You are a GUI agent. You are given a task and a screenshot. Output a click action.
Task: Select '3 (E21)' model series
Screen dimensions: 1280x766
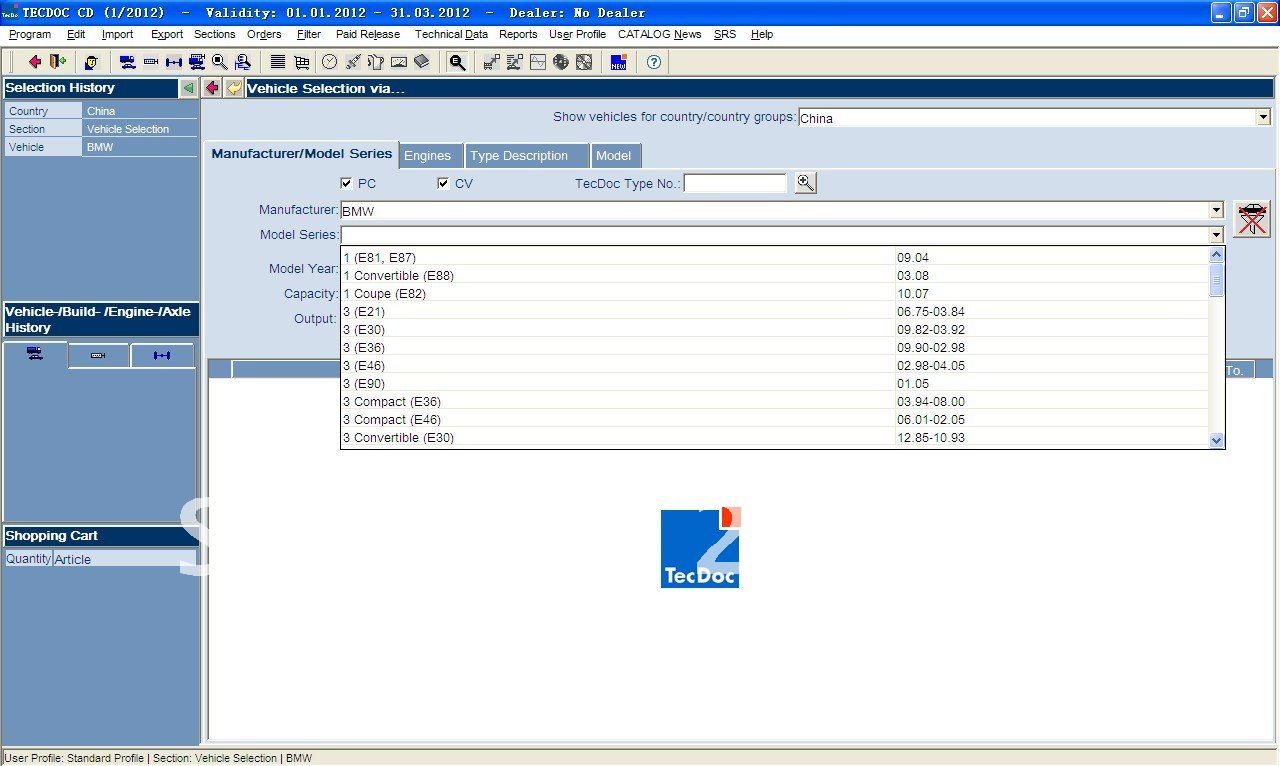tap(775, 312)
